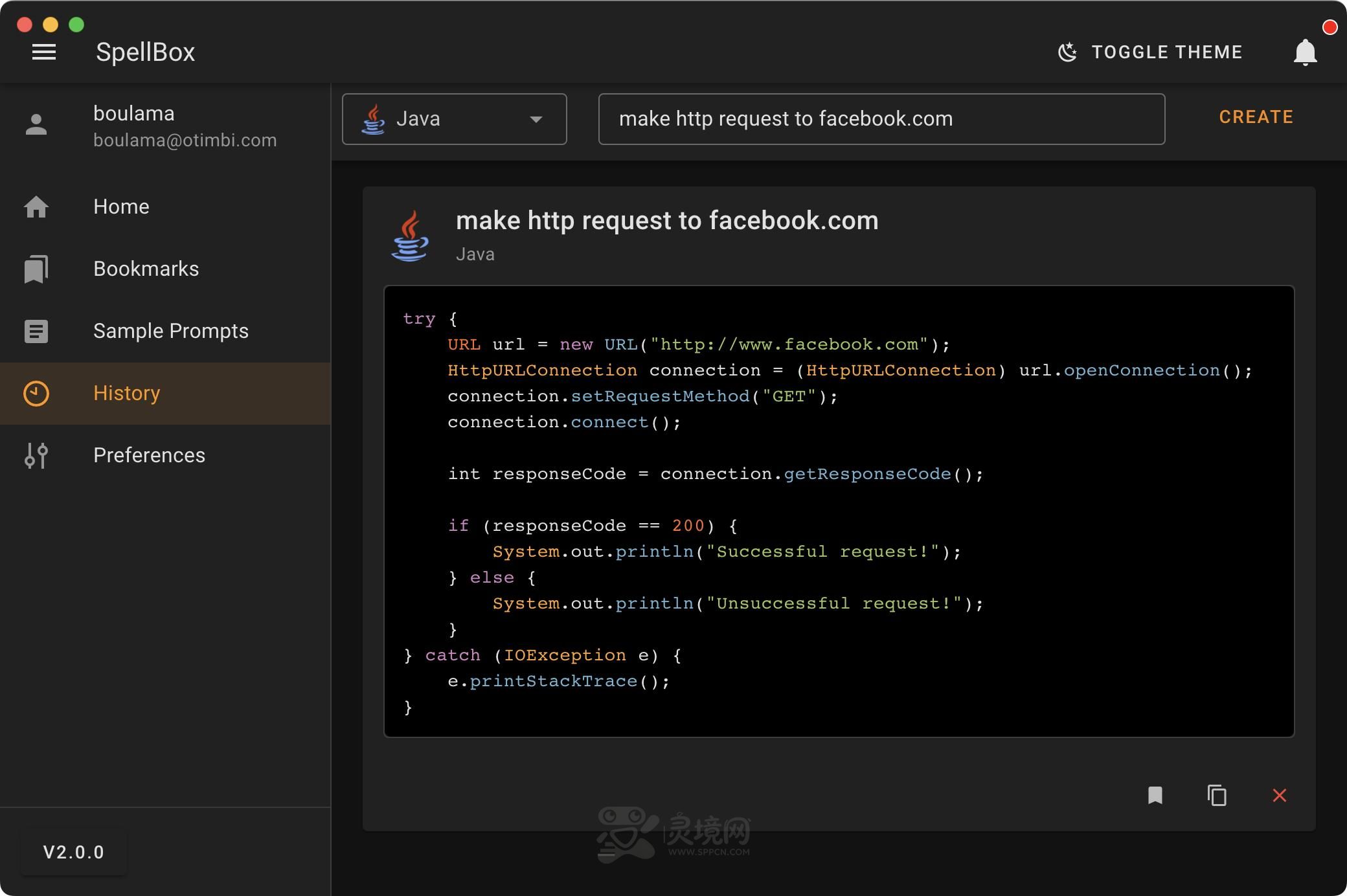Delete this history entry with the red X
1347x896 pixels.
coord(1280,796)
